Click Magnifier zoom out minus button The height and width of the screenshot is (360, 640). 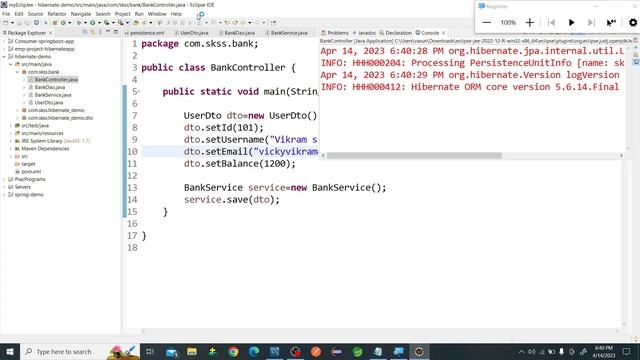[487, 23]
